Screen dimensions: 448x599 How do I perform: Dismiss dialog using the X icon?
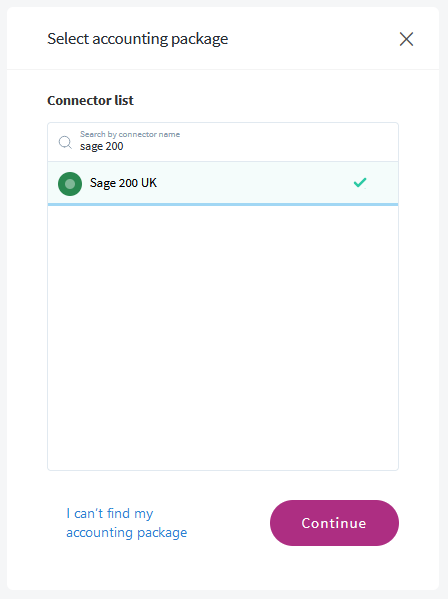(406, 39)
